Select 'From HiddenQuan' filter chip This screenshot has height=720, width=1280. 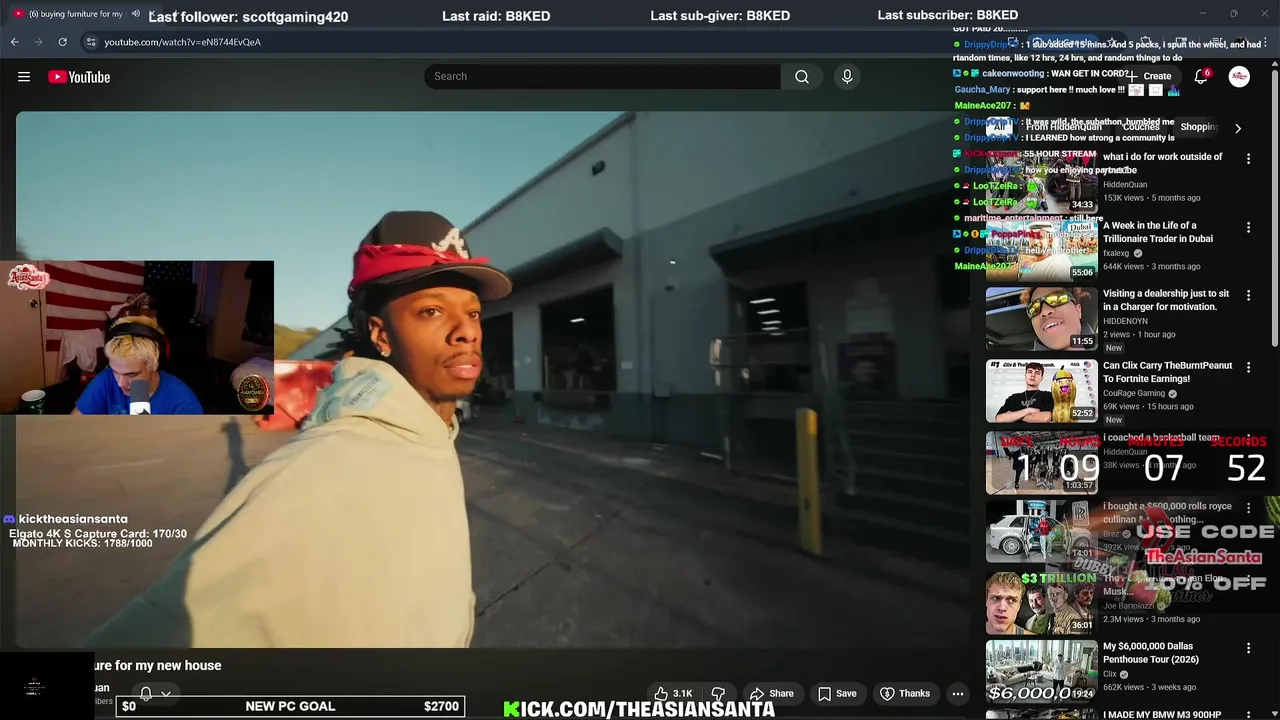coord(1064,127)
